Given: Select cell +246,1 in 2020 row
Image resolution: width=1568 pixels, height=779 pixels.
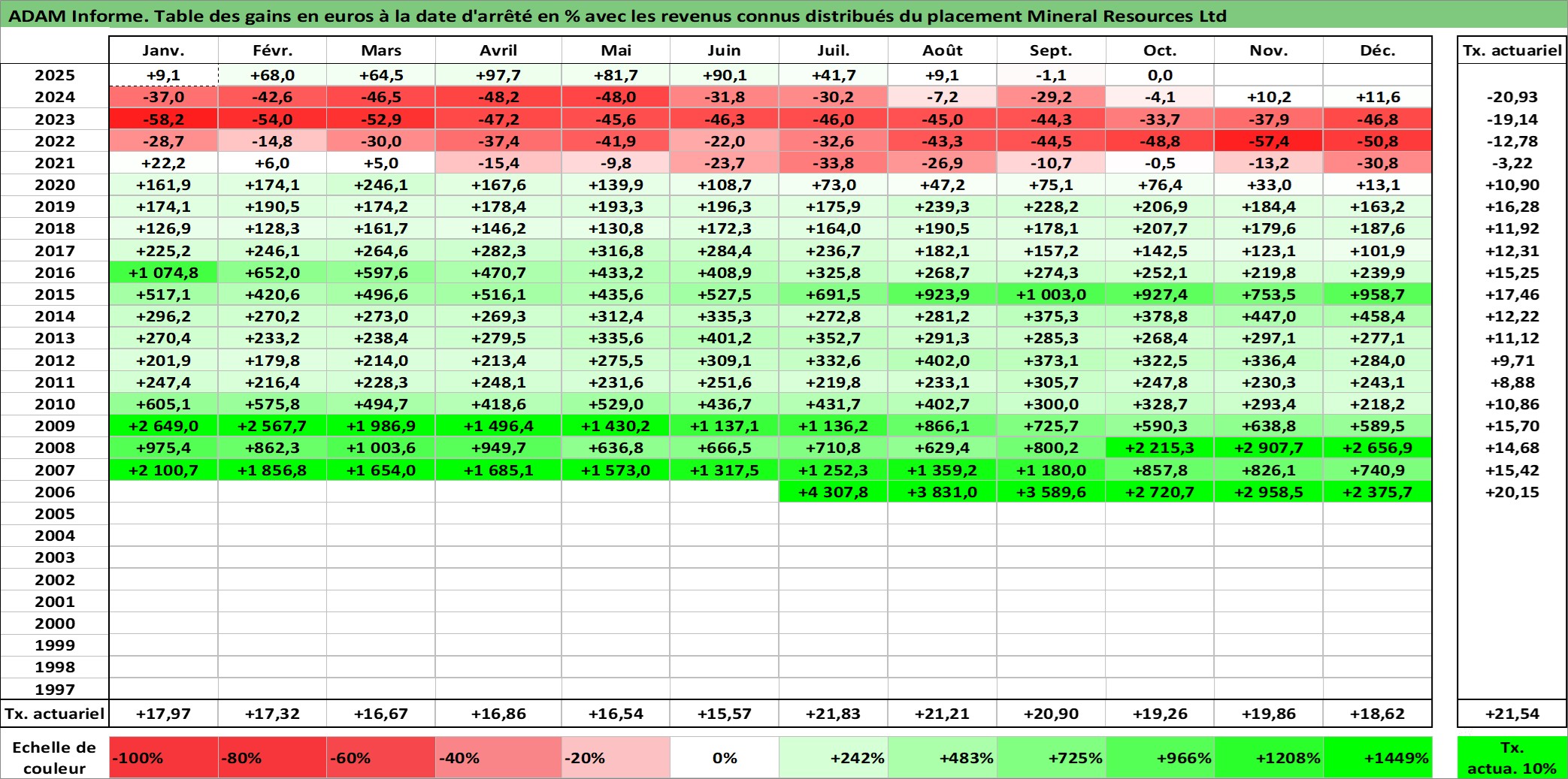Looking at the screenshot, I should coord(381,185).
